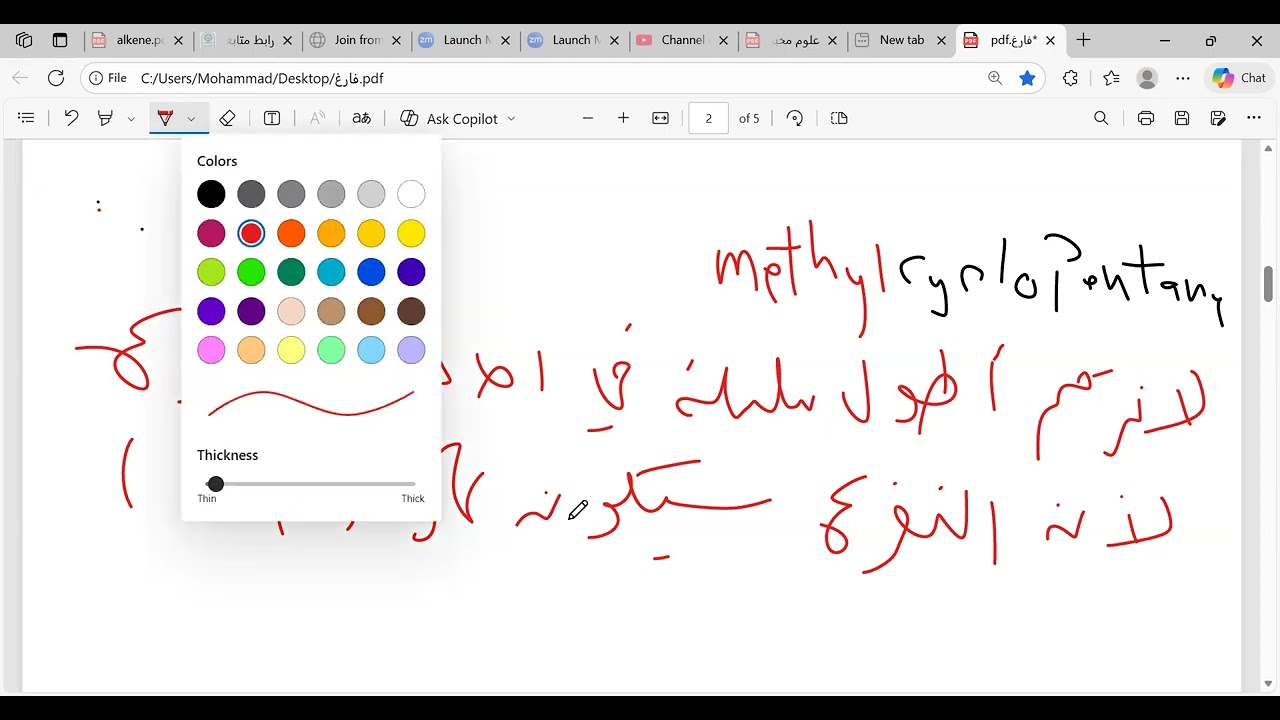
Task: Open the Favorites list icon
Action: point(1111,78)
